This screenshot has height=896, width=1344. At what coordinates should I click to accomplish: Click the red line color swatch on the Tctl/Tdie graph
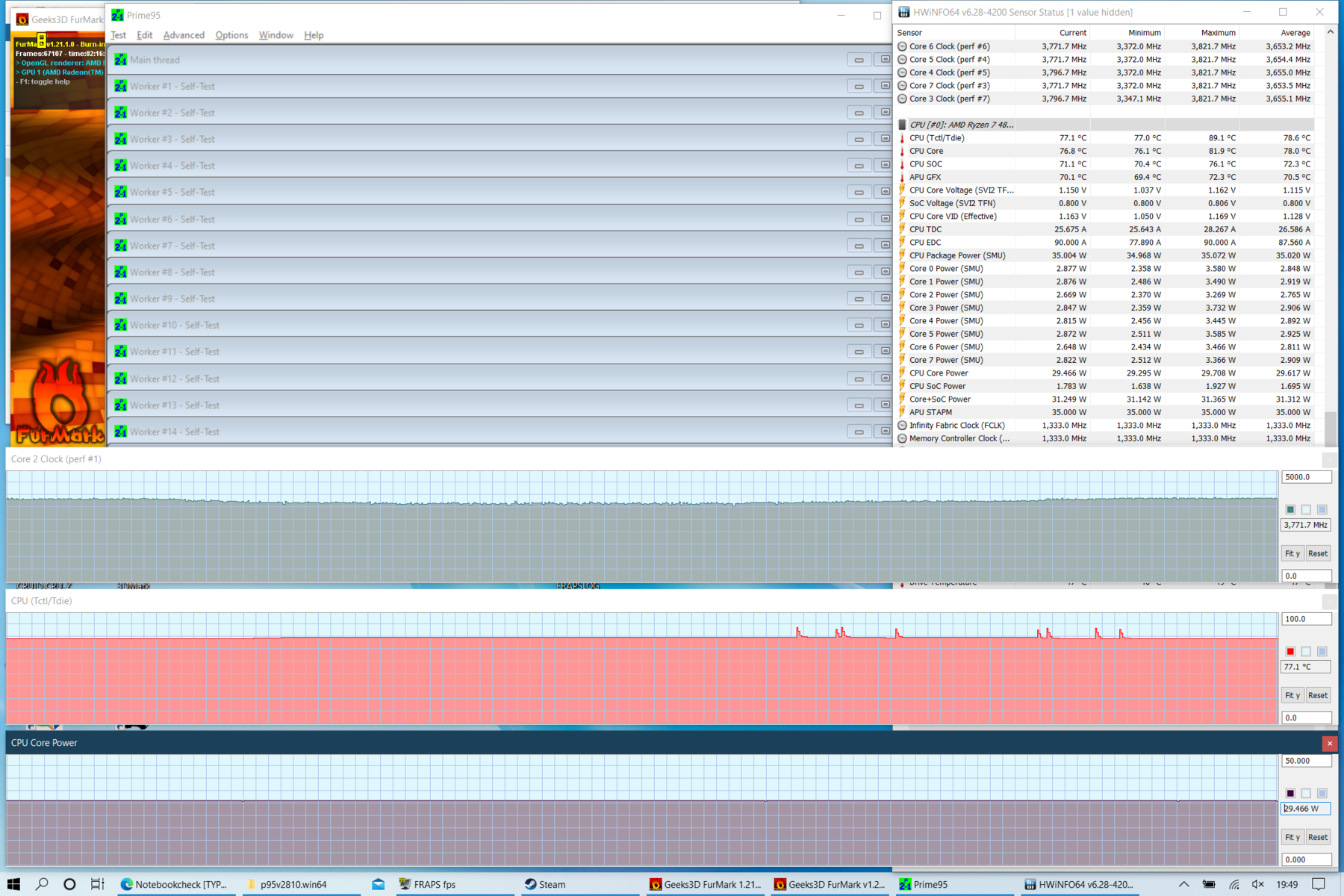click(1290, 651)
